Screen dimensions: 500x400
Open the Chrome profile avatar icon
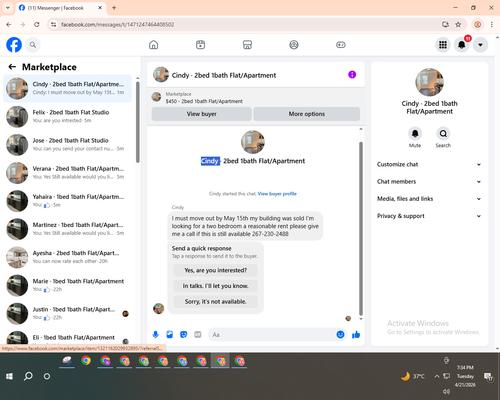(x=478, y=24)
